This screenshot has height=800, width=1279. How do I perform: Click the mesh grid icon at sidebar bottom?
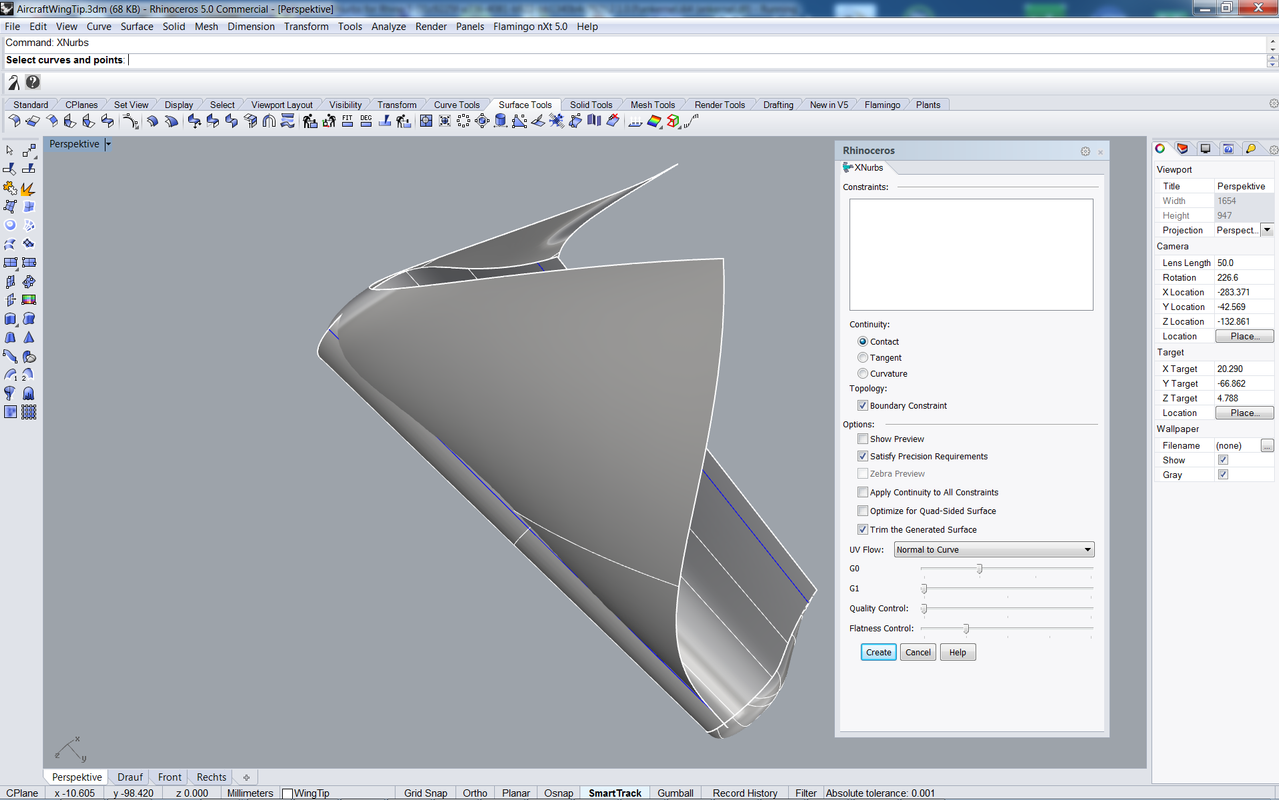point(28,411)
